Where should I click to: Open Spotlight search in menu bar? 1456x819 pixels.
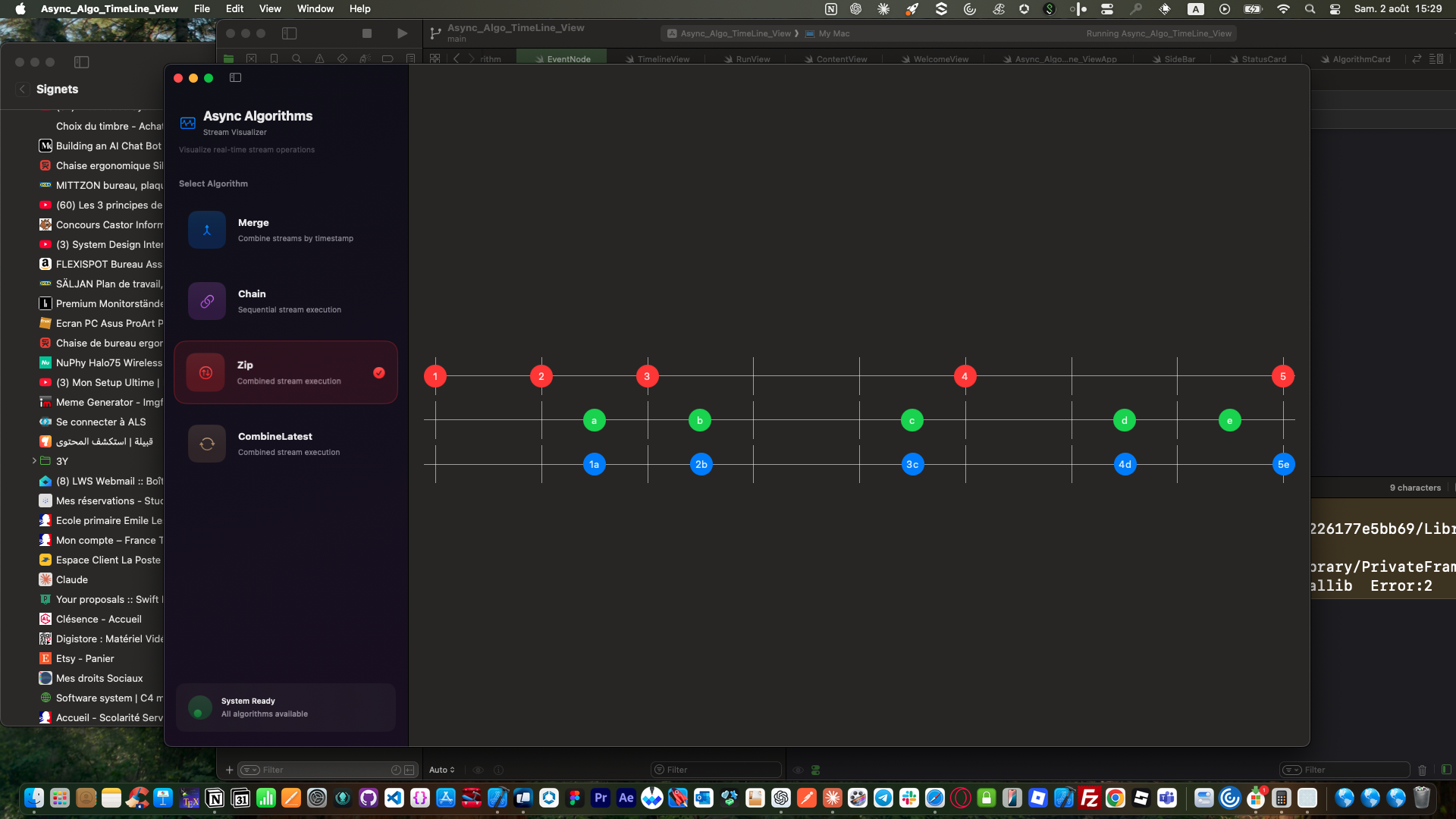[x=1310, y=9]
